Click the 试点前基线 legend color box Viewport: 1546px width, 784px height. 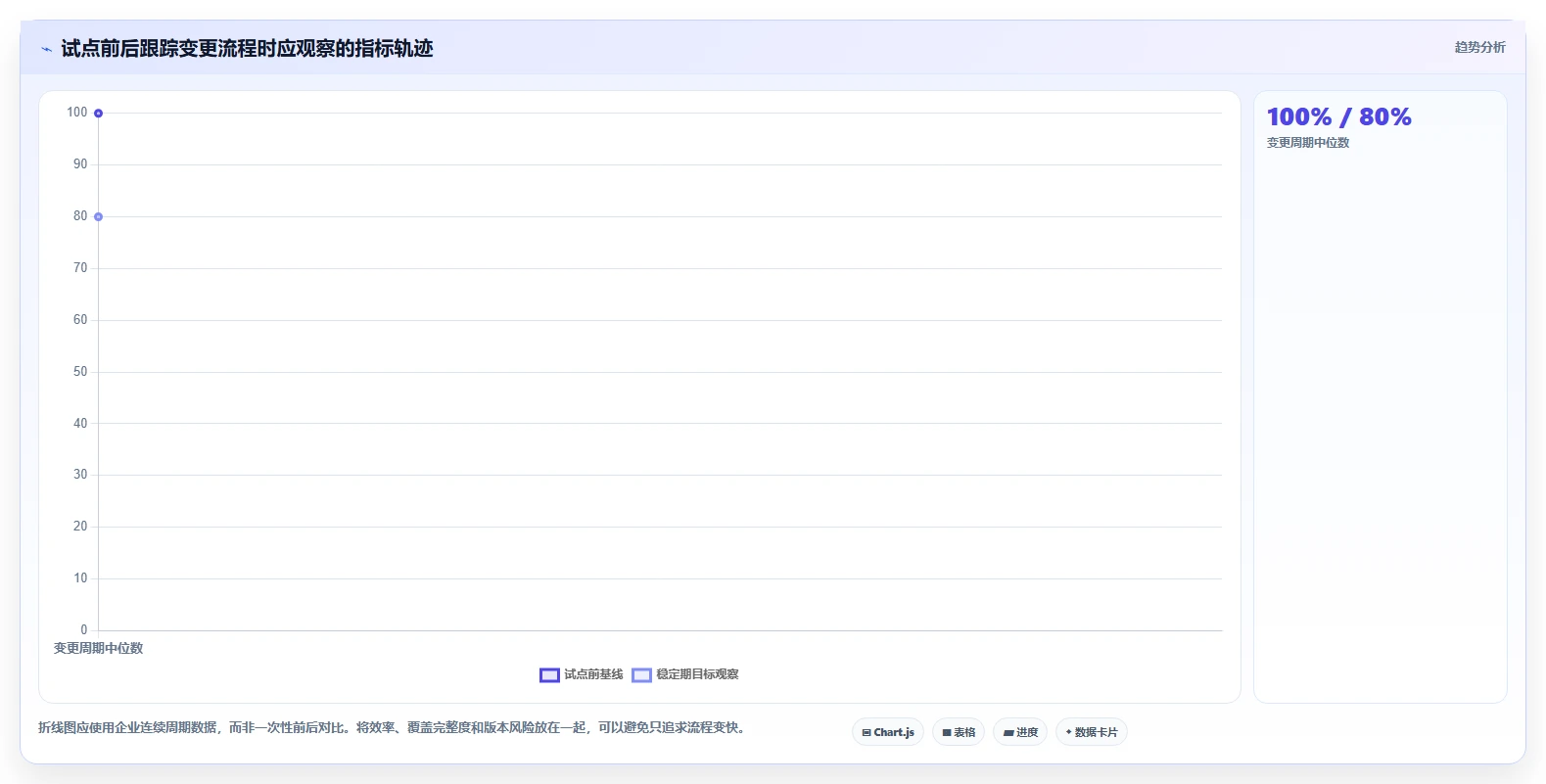[549, 675]
